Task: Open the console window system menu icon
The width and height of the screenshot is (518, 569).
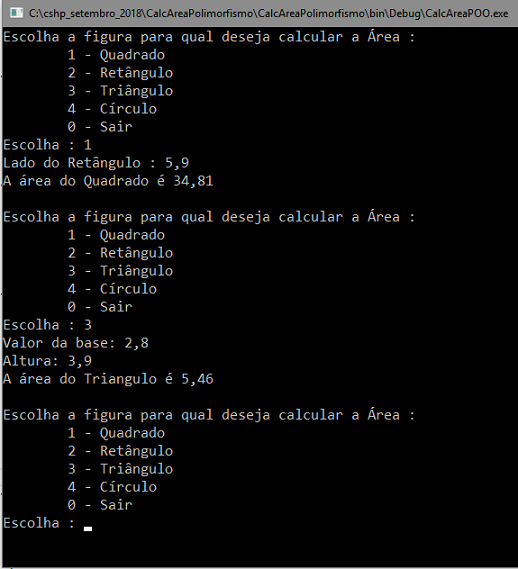Action: pyautogui.click(x=16, y=13)
